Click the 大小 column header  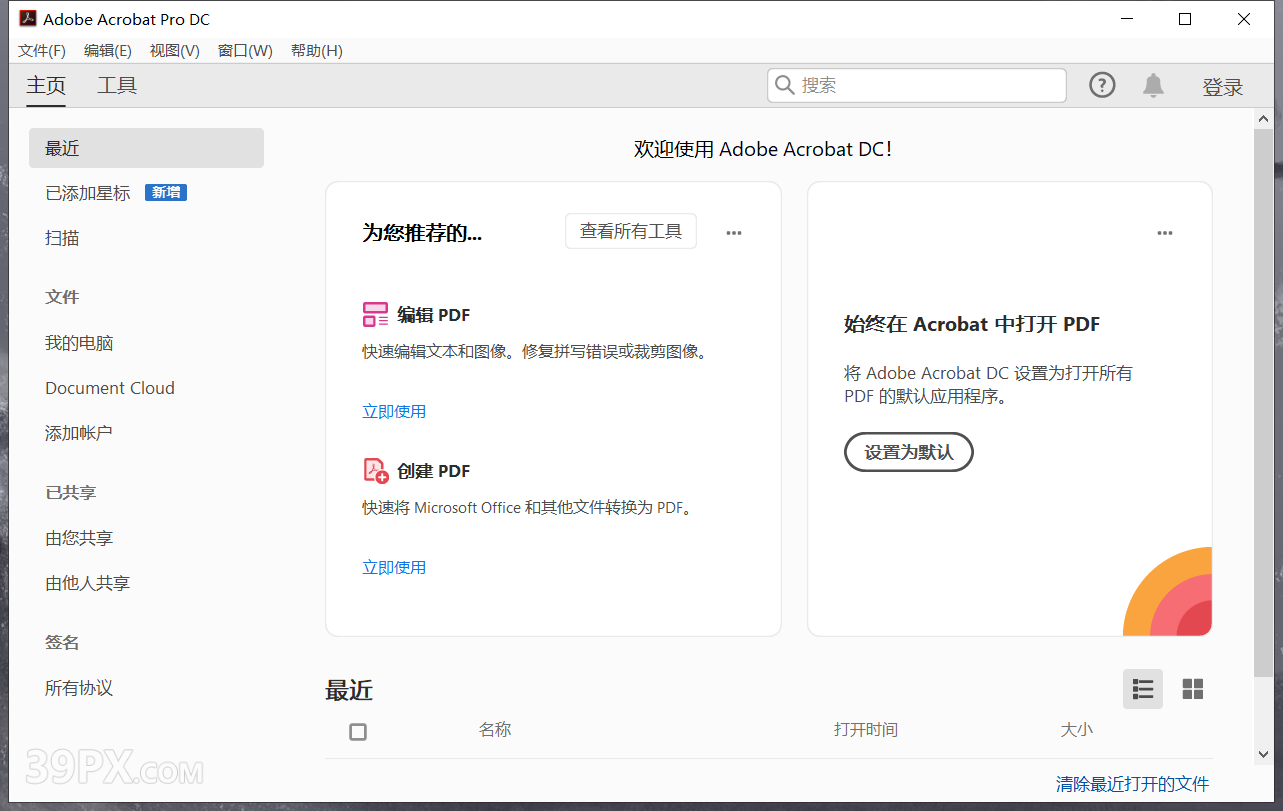coord(1077,730)
